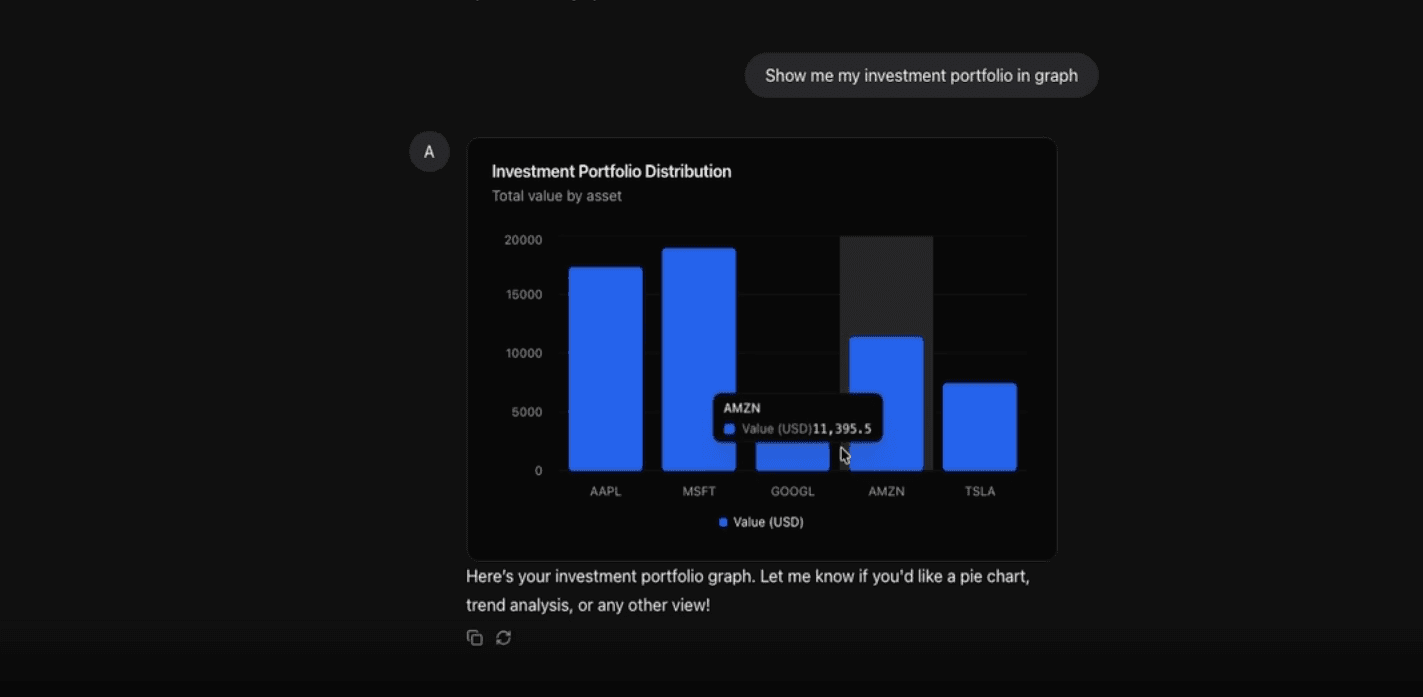The width and height of the screenshot is (1423, 697).
Task: Click the assistant avatar labeled A
Action: [429, 151]
